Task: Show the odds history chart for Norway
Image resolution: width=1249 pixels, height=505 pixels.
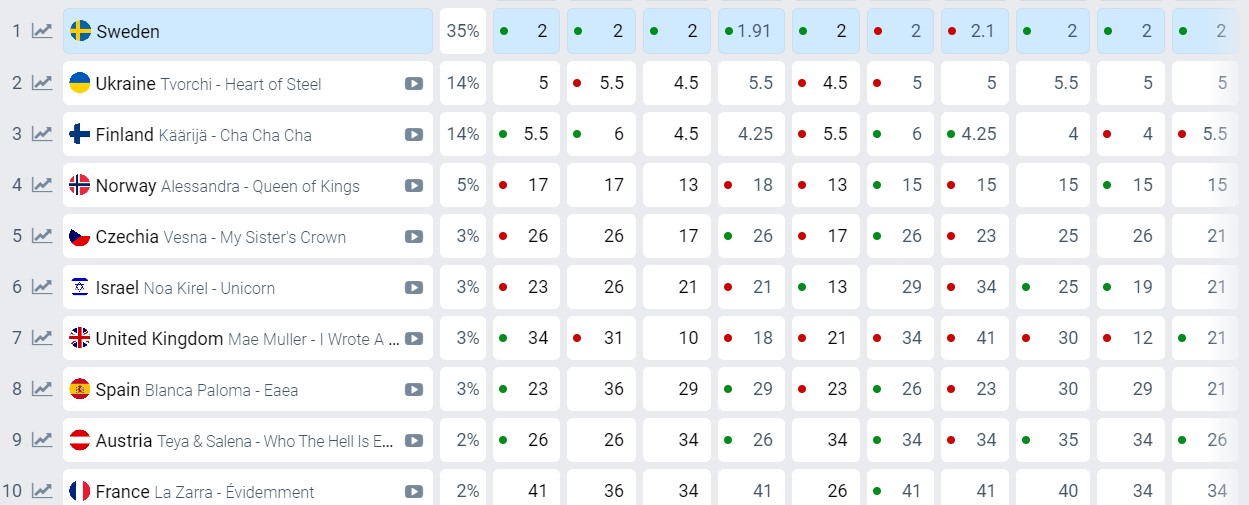Action: 42,185
